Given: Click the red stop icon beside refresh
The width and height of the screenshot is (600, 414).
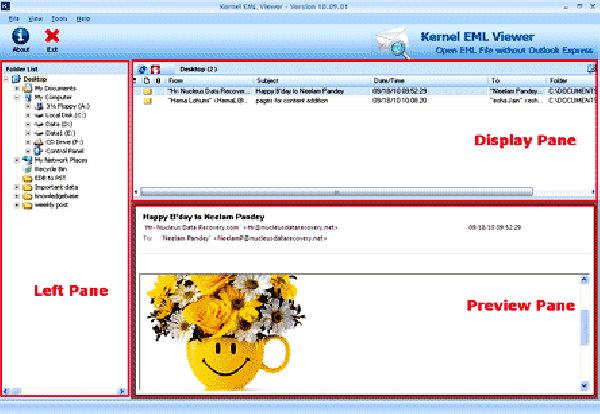Looking at the screenshot, I should point(155,69).
